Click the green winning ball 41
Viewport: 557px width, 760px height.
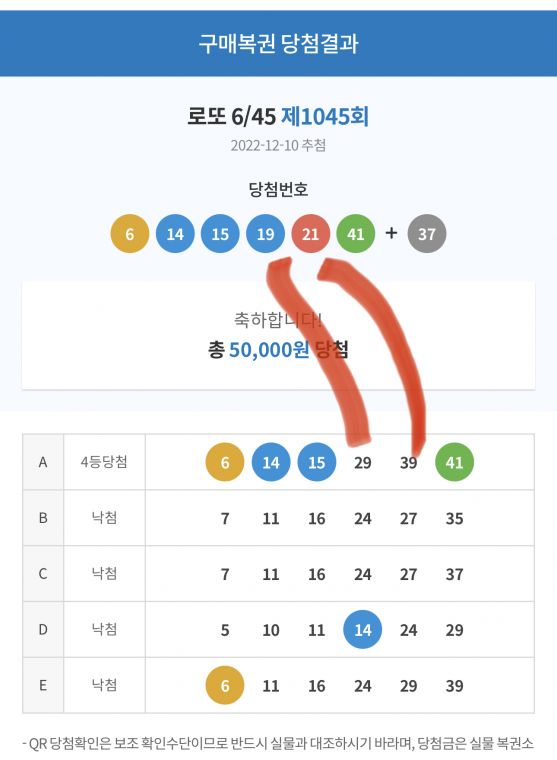coord(355,234)
